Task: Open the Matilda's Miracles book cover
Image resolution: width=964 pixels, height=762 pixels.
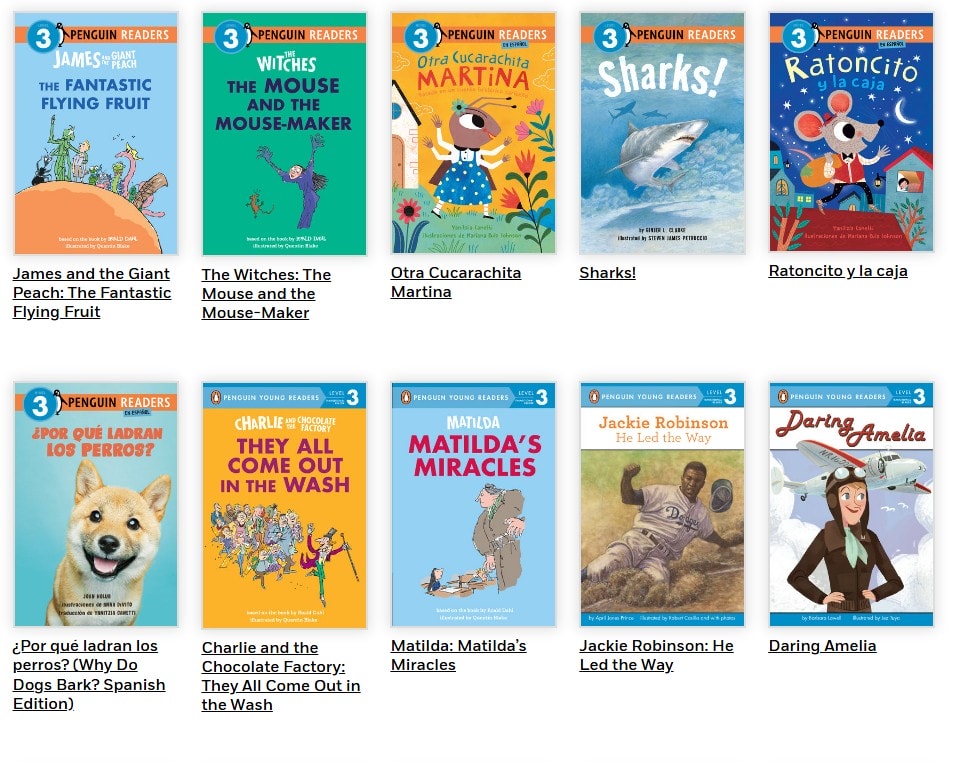Action: pyautogui.click(x=473, y=504)
